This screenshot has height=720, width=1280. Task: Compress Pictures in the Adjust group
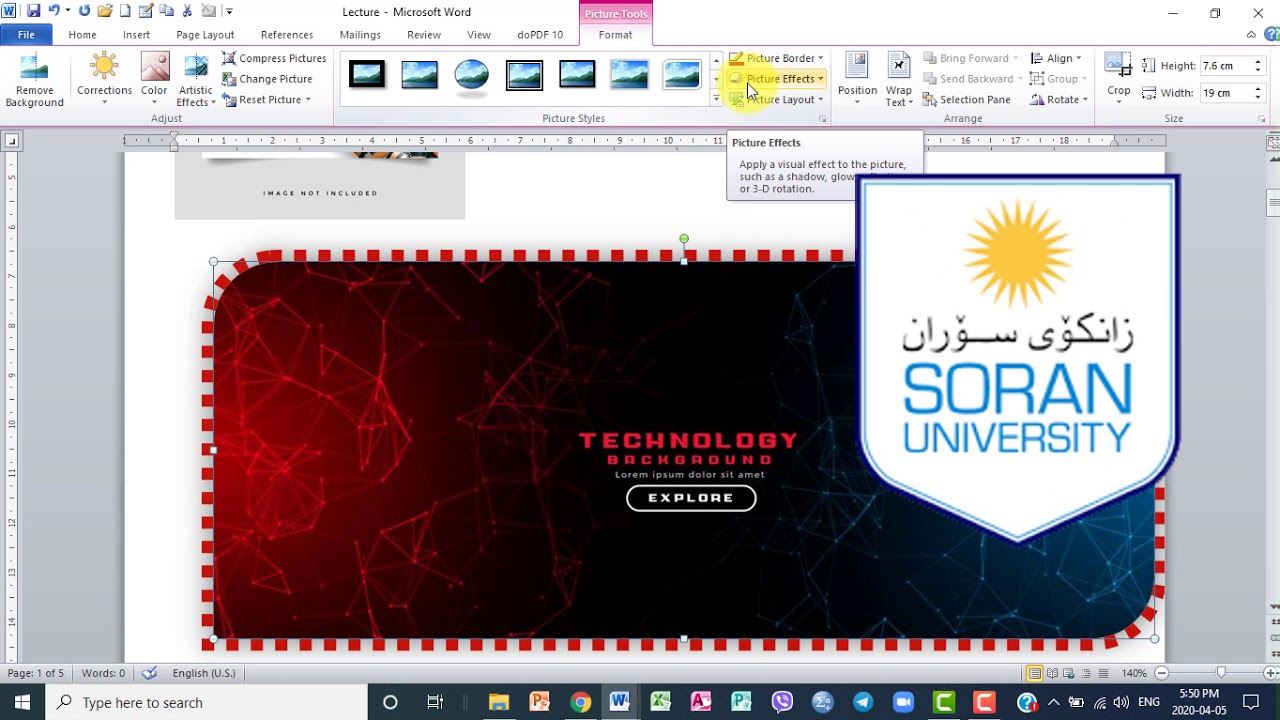[274, 58]
